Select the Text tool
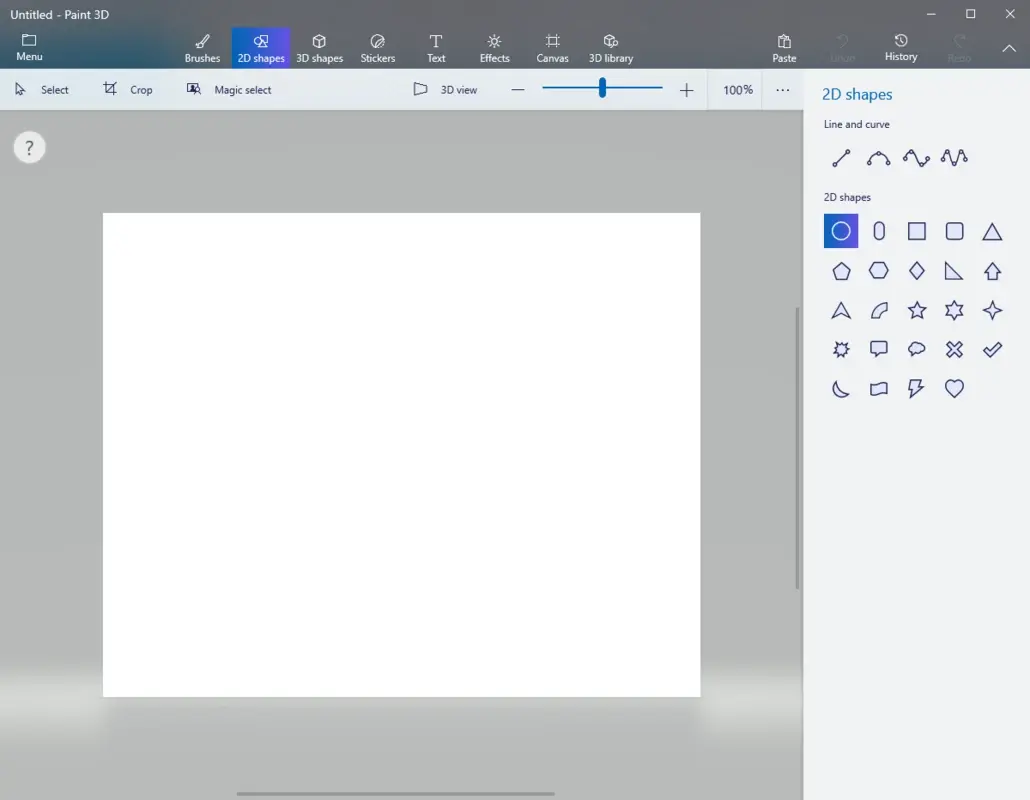Image resolution: width=1030 pixels, height=800 pixels. [436, 47]
